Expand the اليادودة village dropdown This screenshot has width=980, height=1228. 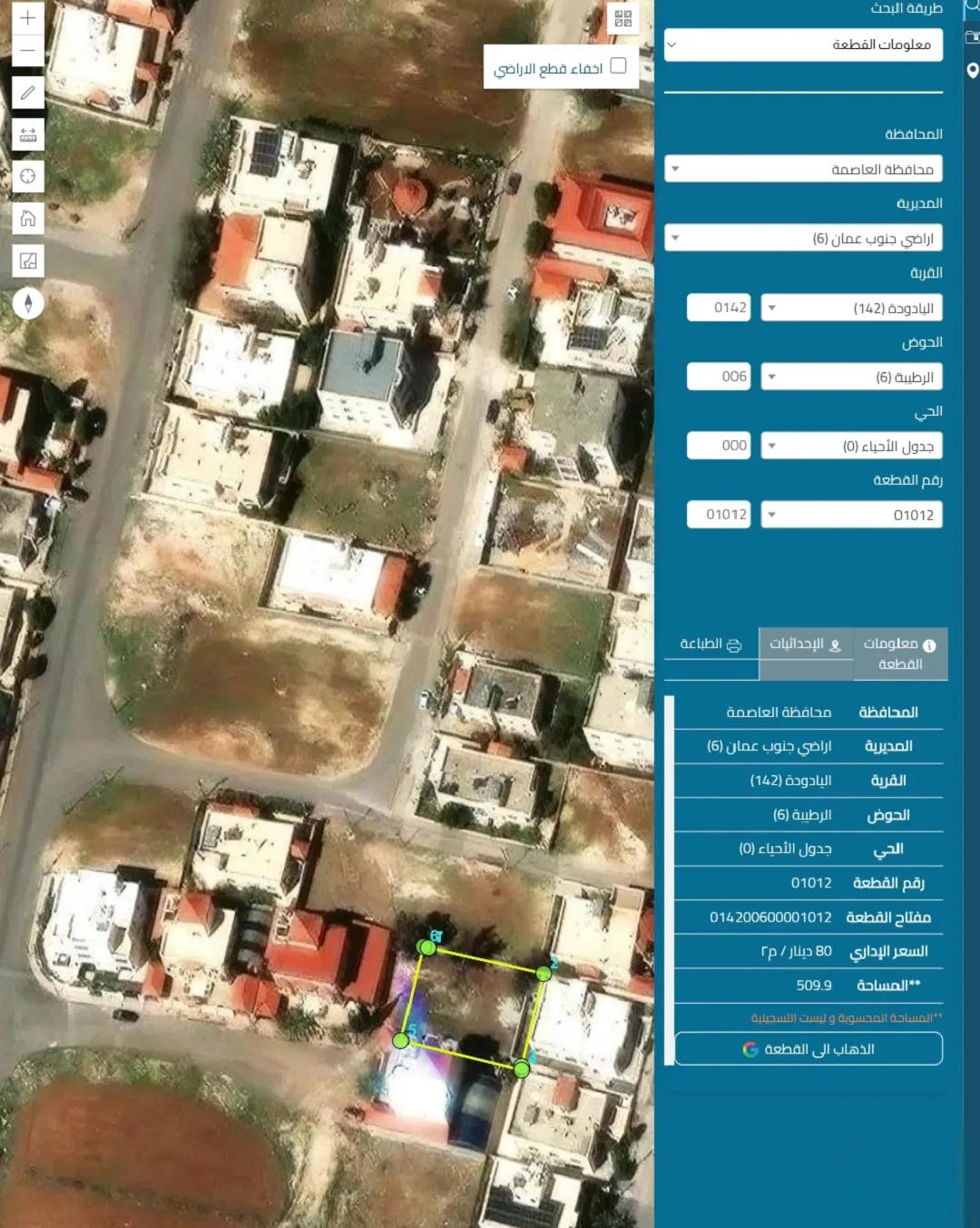(851, 308)
